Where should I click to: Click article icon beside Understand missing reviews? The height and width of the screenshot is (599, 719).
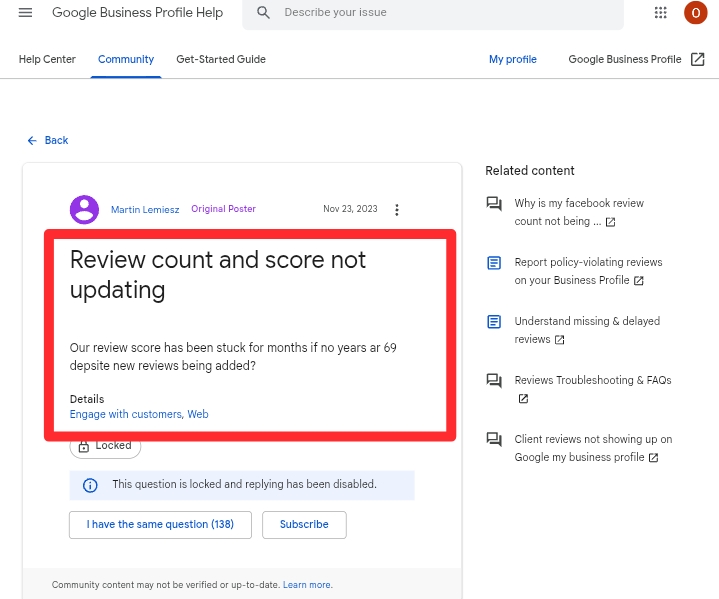pos(494,322)
